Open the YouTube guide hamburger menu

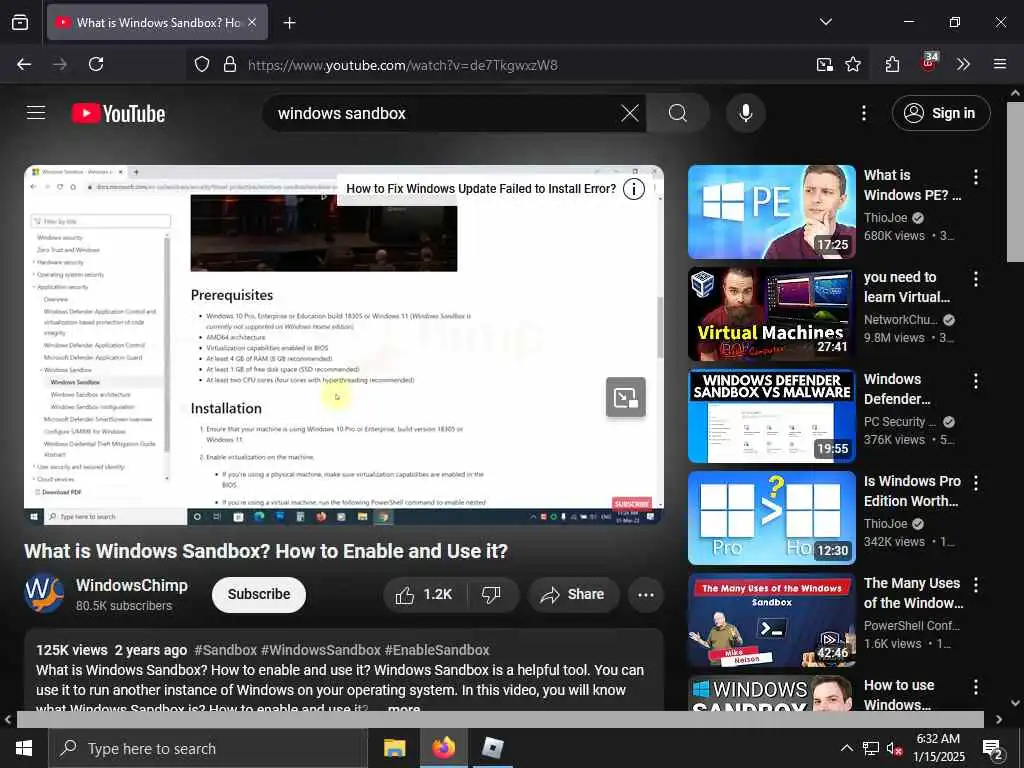click(x=36, y=113)
